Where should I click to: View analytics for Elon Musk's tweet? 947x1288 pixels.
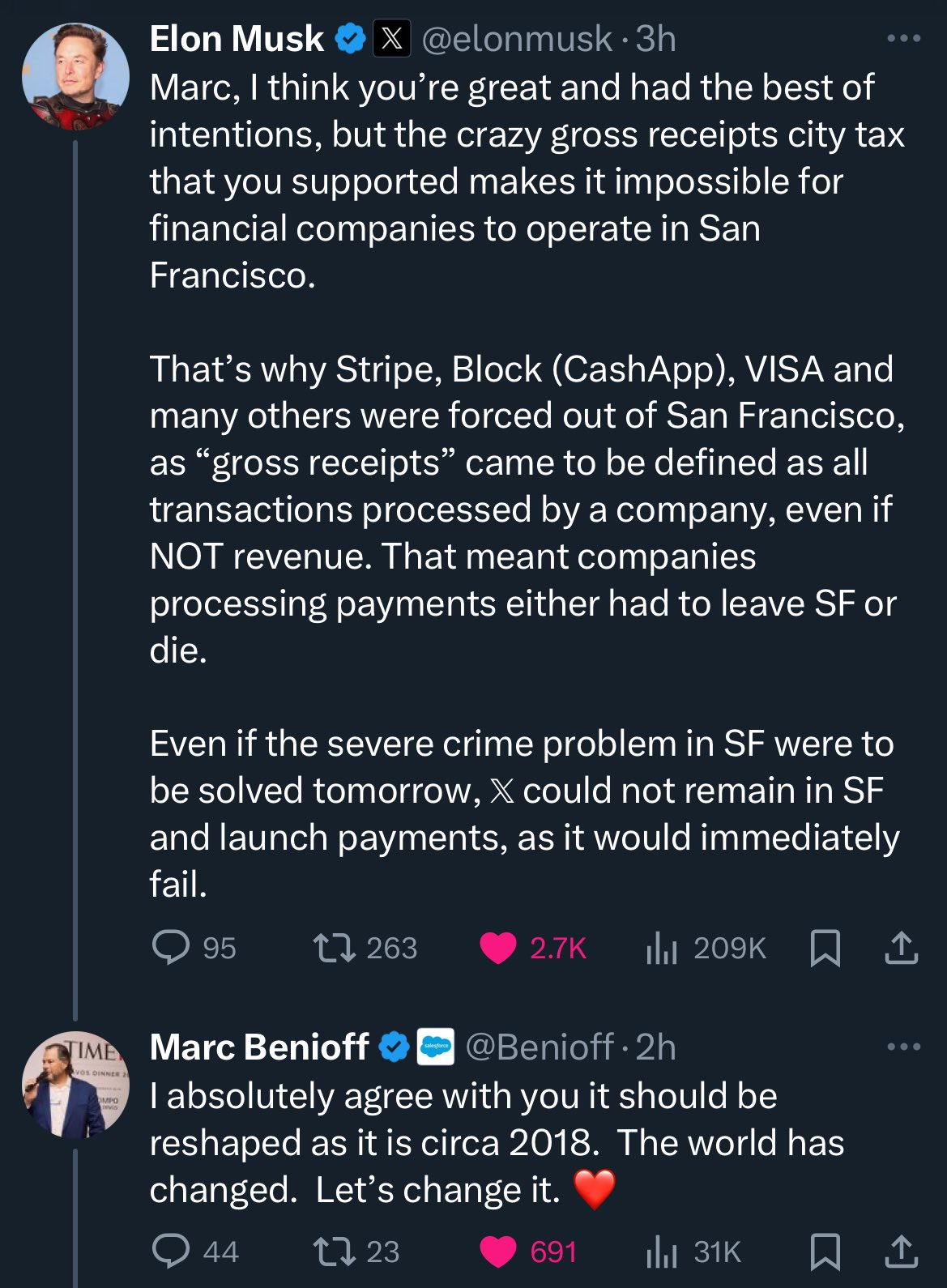[662, 948]
